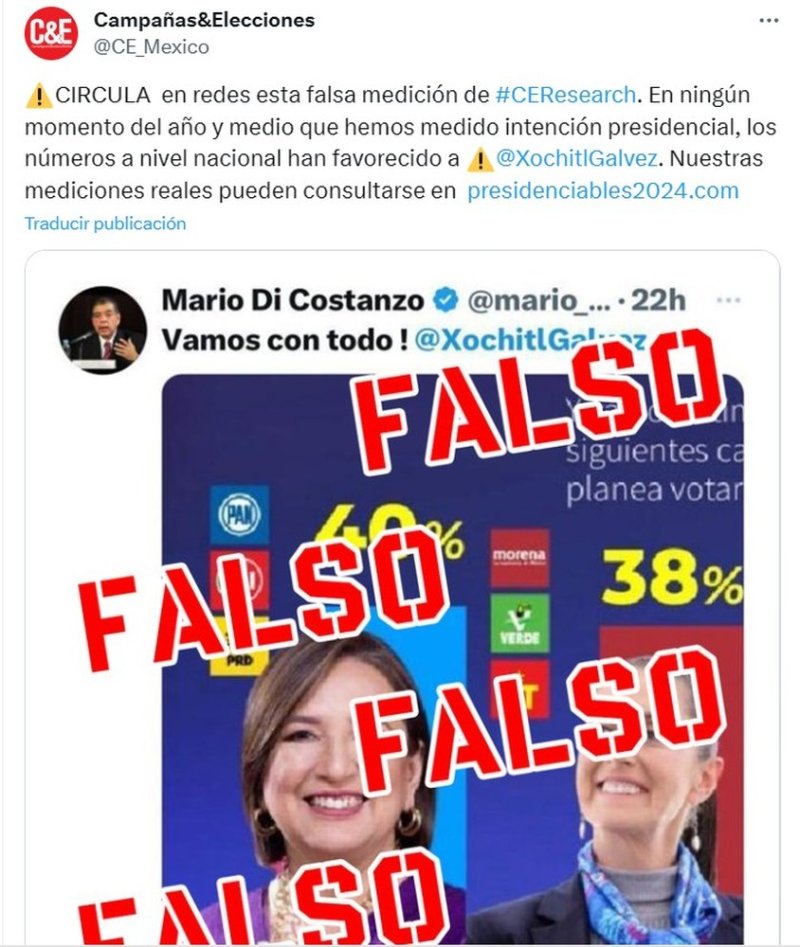Click the @mario_... handle in the quoted tweet
Screen dimensions: 800x947
click(x=539, y=301)
